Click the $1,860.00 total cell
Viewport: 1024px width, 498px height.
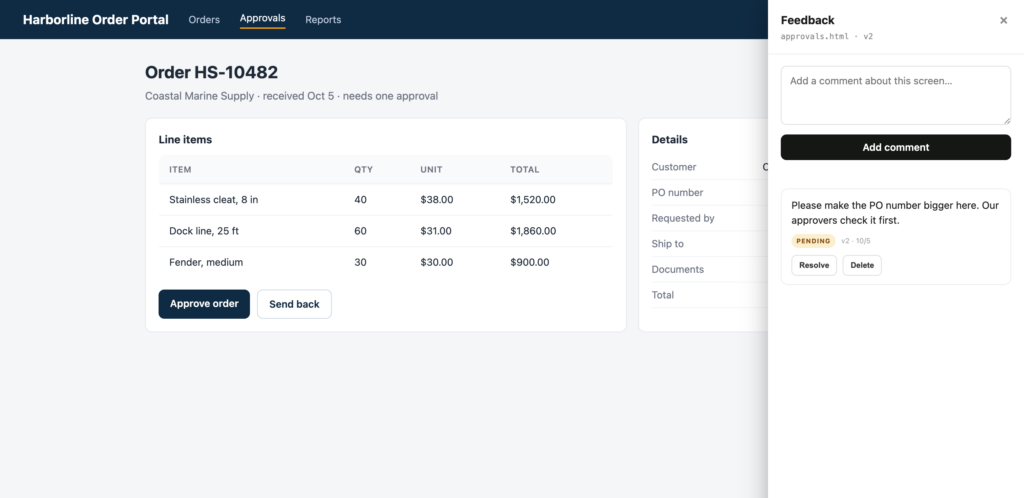533,231
